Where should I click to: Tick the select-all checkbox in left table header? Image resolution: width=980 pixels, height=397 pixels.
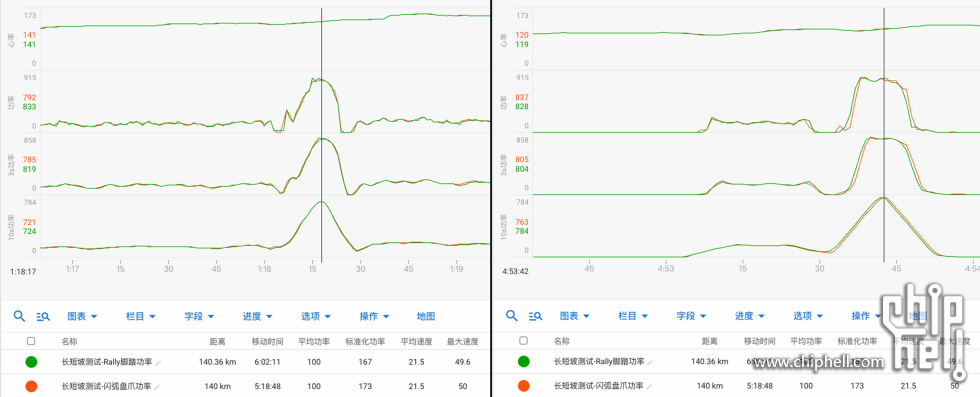[x=31, y=341]
